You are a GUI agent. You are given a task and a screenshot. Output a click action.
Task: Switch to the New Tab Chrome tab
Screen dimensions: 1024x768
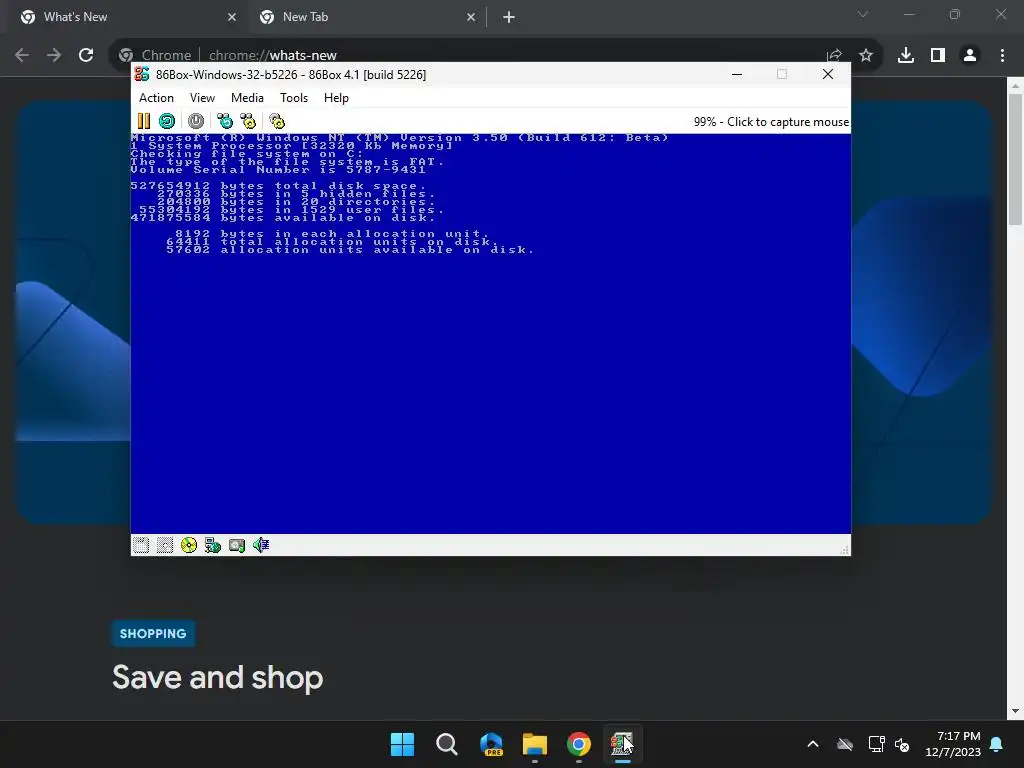tap(366, 17)
